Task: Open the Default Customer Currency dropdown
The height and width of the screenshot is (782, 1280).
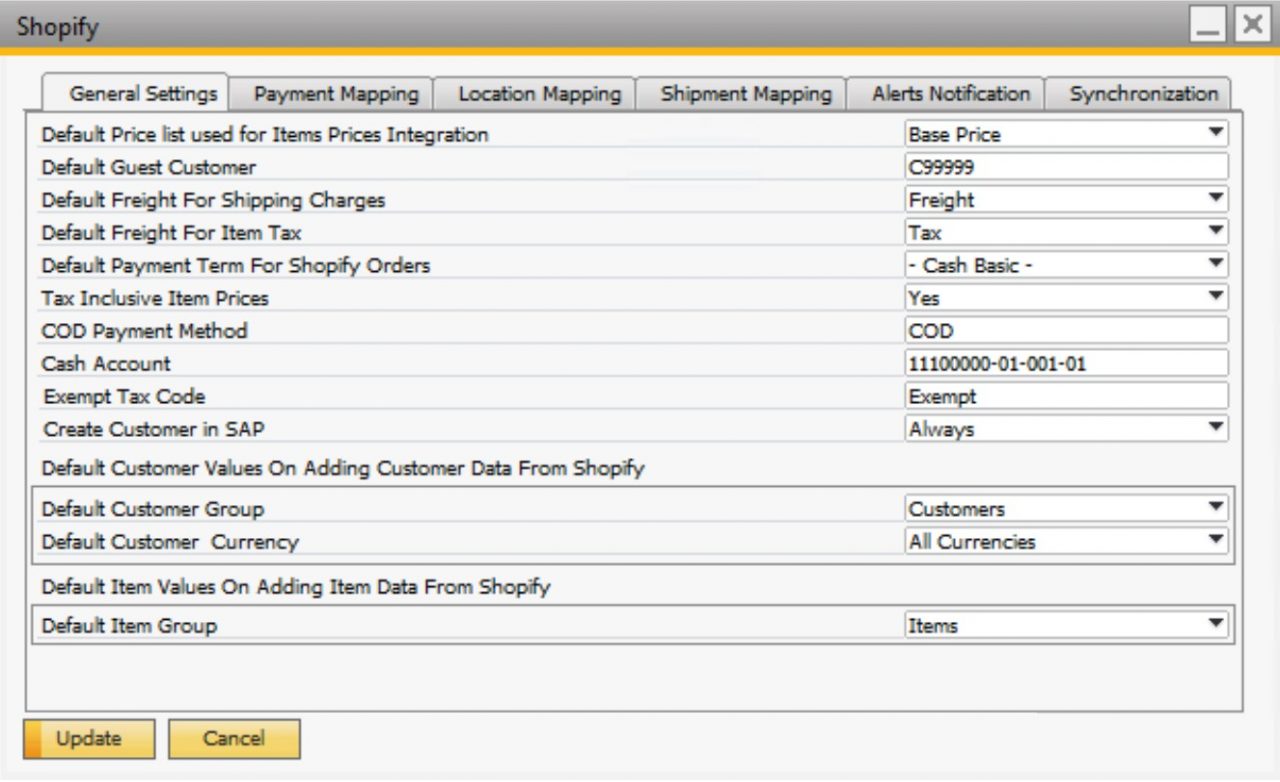Action: tap(1216, 541)
